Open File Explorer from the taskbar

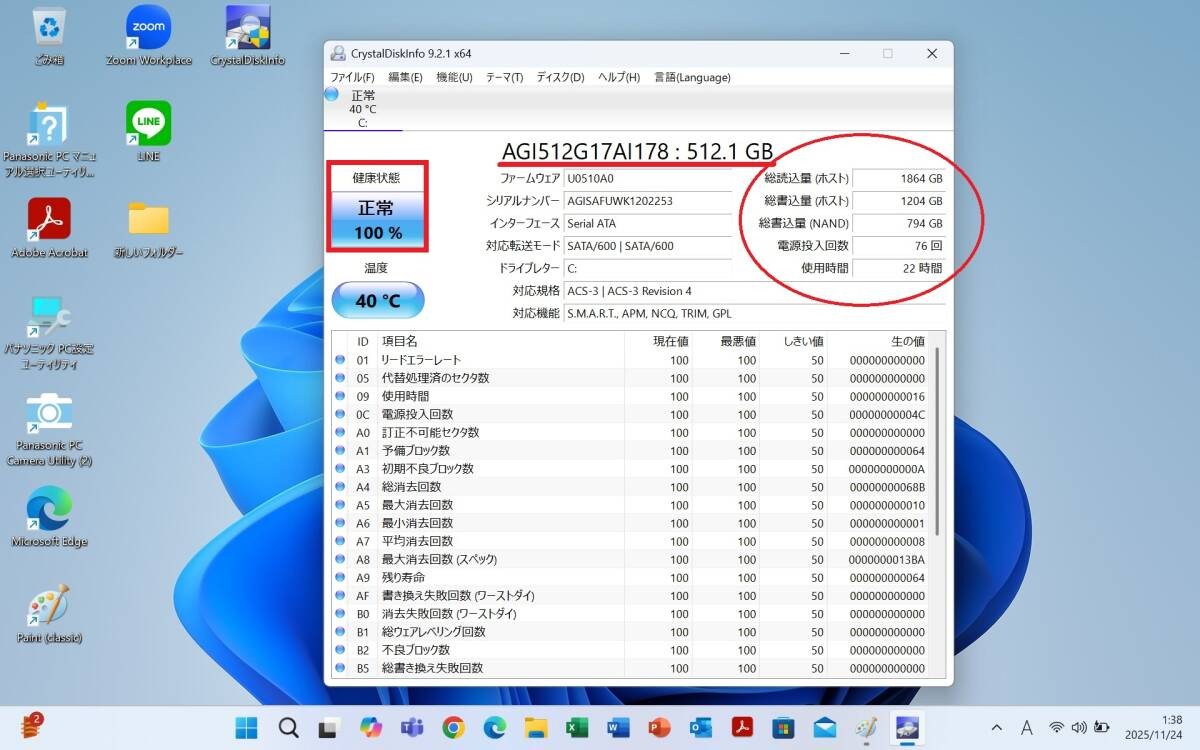point(536,728)
